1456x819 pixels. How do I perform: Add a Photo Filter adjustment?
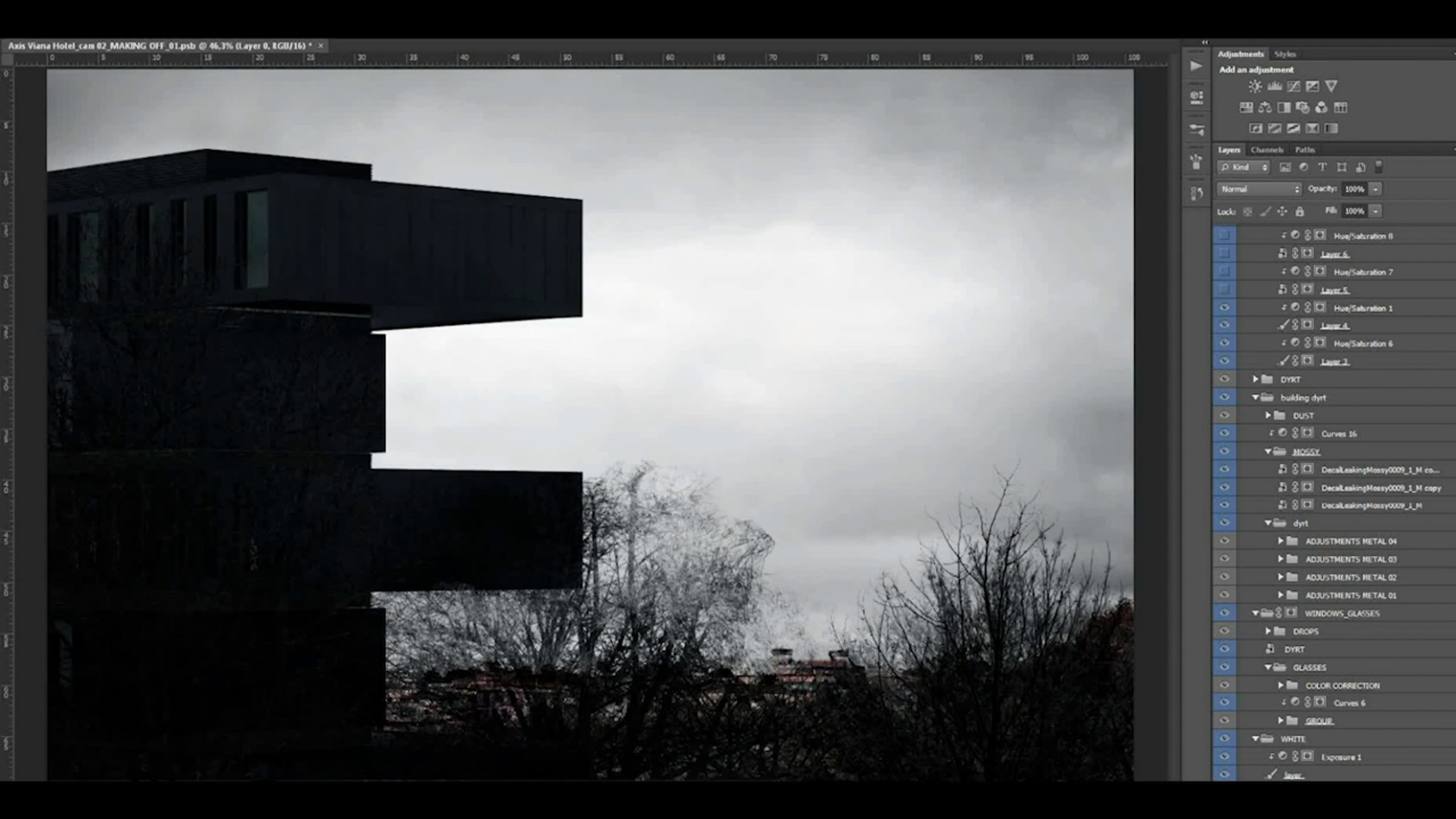(x=1303, y=108)
